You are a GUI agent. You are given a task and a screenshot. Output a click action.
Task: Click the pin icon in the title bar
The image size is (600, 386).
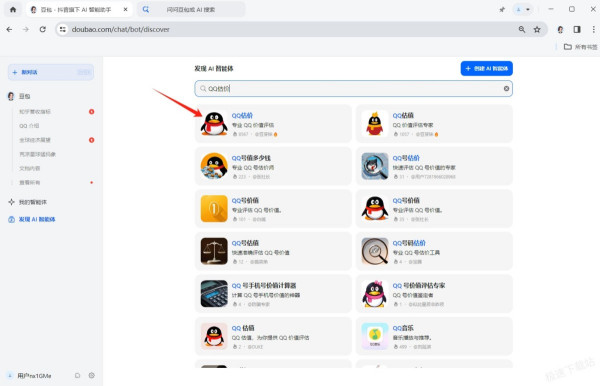502,10
